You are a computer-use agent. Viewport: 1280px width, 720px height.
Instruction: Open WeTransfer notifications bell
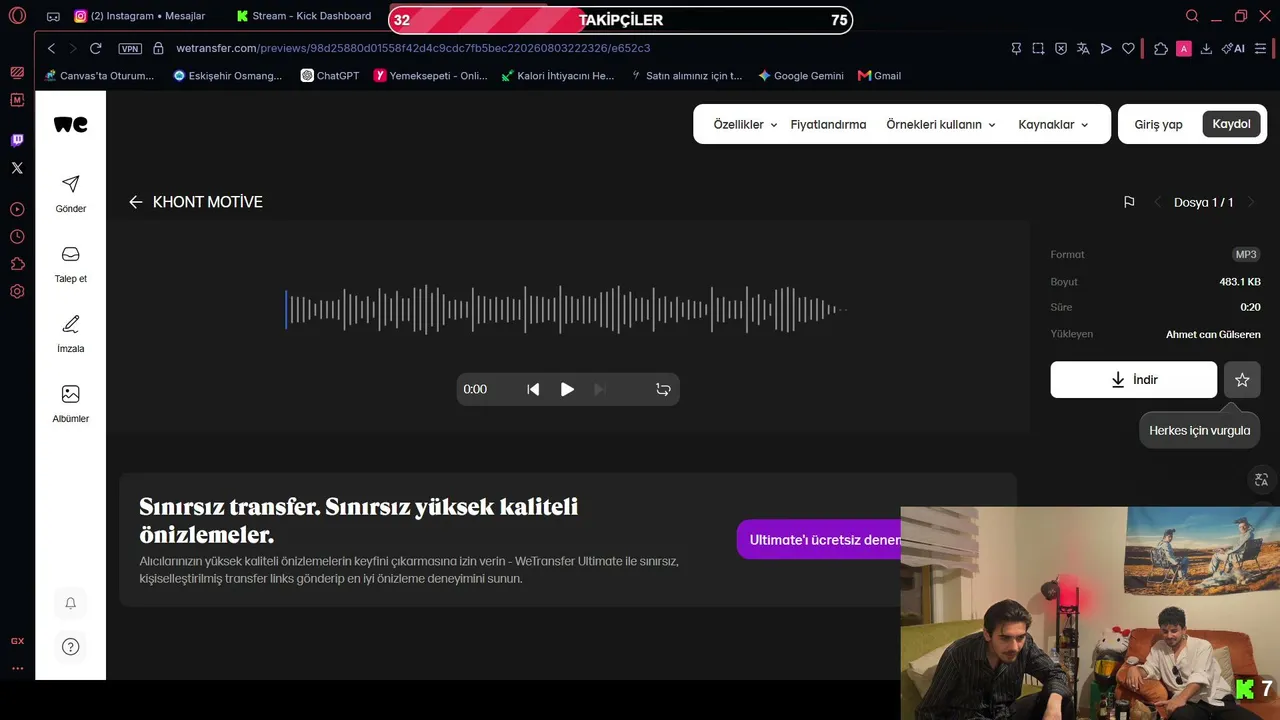(71, 603)
